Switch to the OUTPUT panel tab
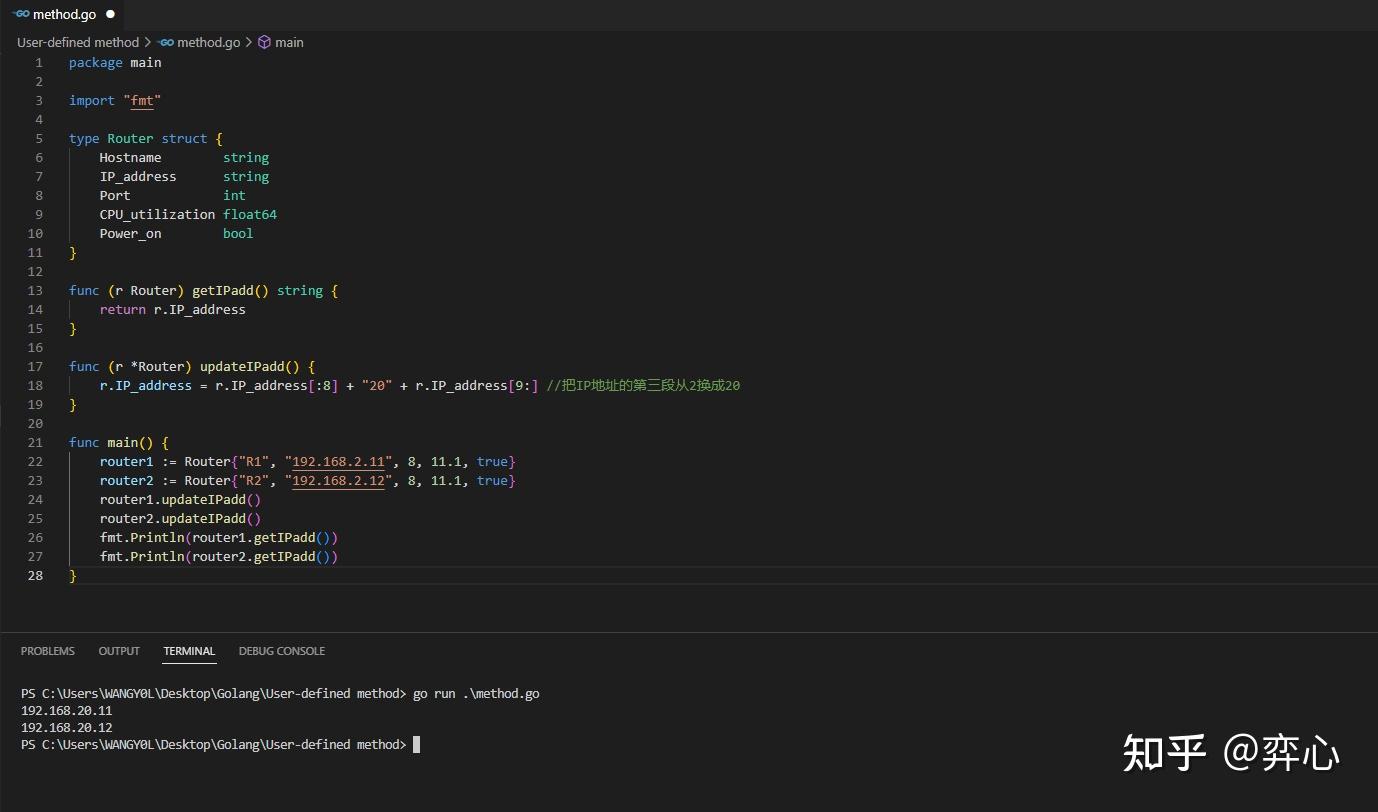The width and height of the screenshot is (1378, 812). point(119,651)
